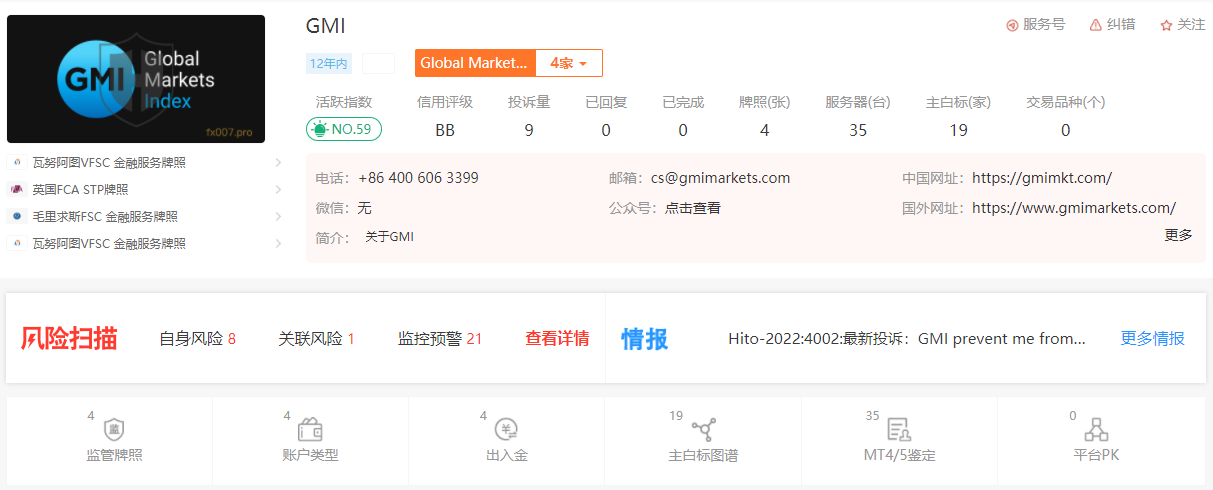Open the 账户类型 tab label
1213x490 pixels.
tap(310, 456)
